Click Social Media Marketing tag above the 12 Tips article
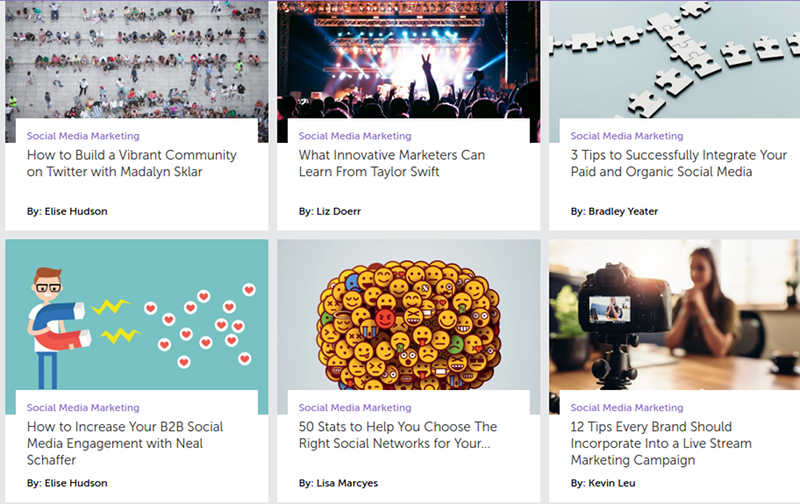800x504 pixels. click(x=627, y=408)
